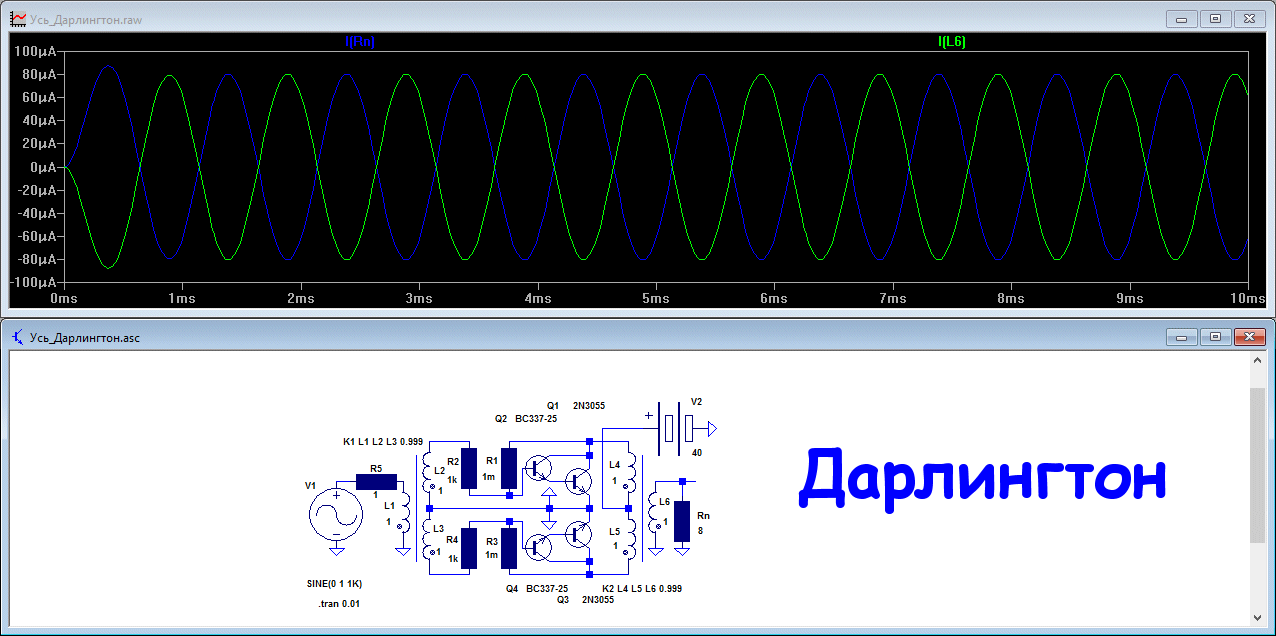Click the 0ms label on time axis
The image size is (1276, 636).
click(x=63, y=298)
